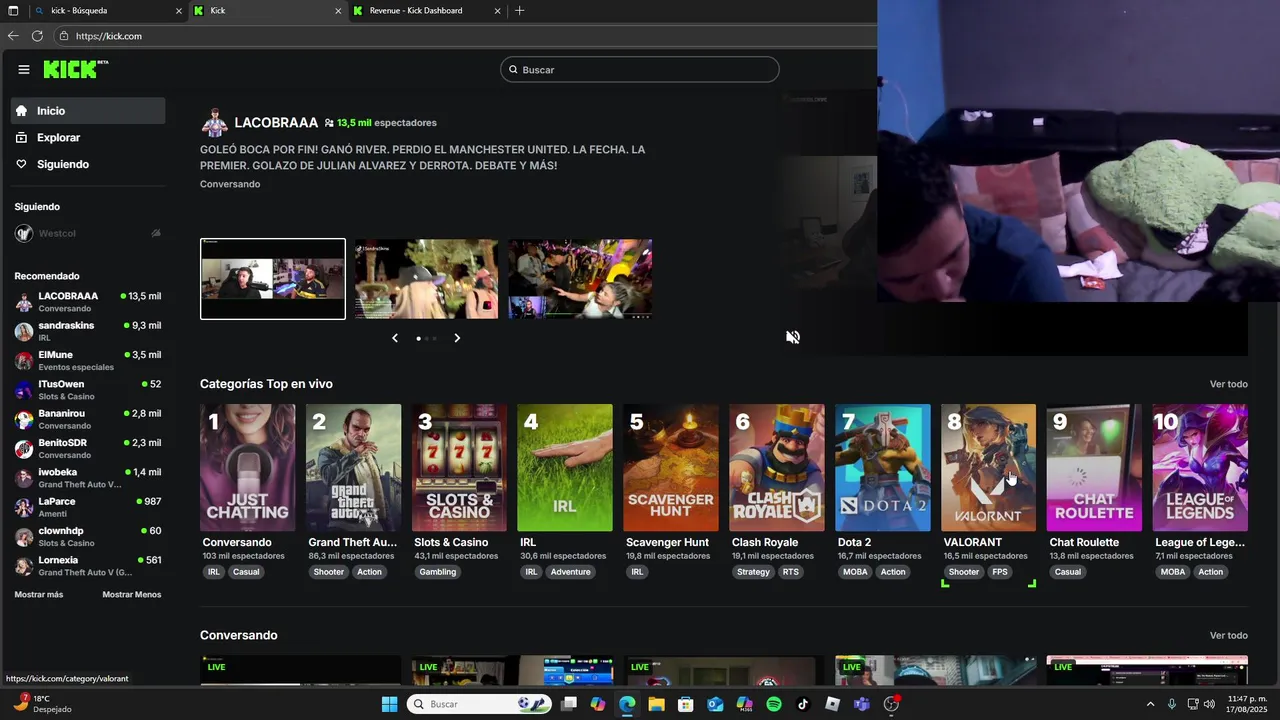
Task: Select LaParce in recommended list
Action: (x=88, y=507)
